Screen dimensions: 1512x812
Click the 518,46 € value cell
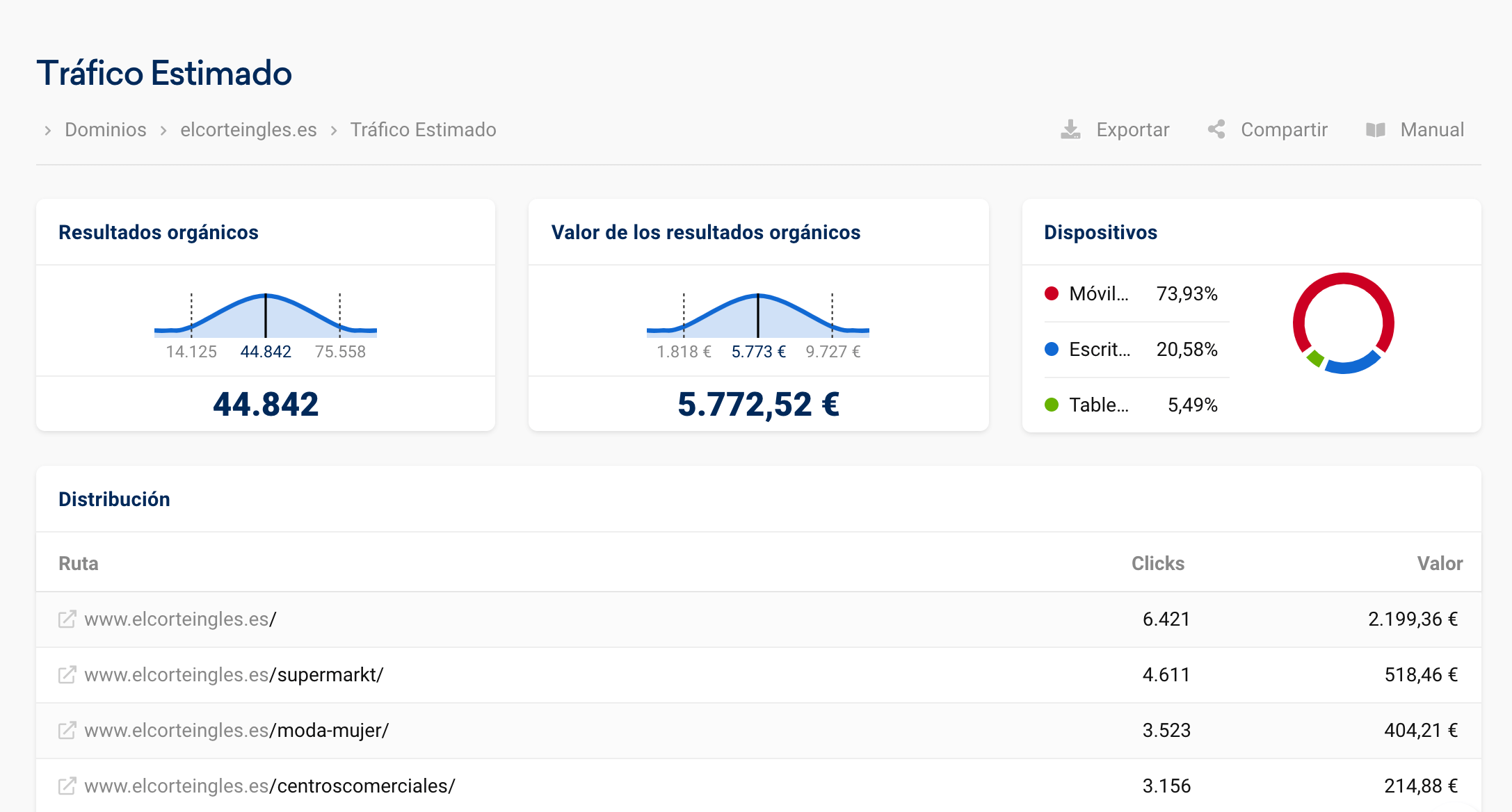(1421, 675)
